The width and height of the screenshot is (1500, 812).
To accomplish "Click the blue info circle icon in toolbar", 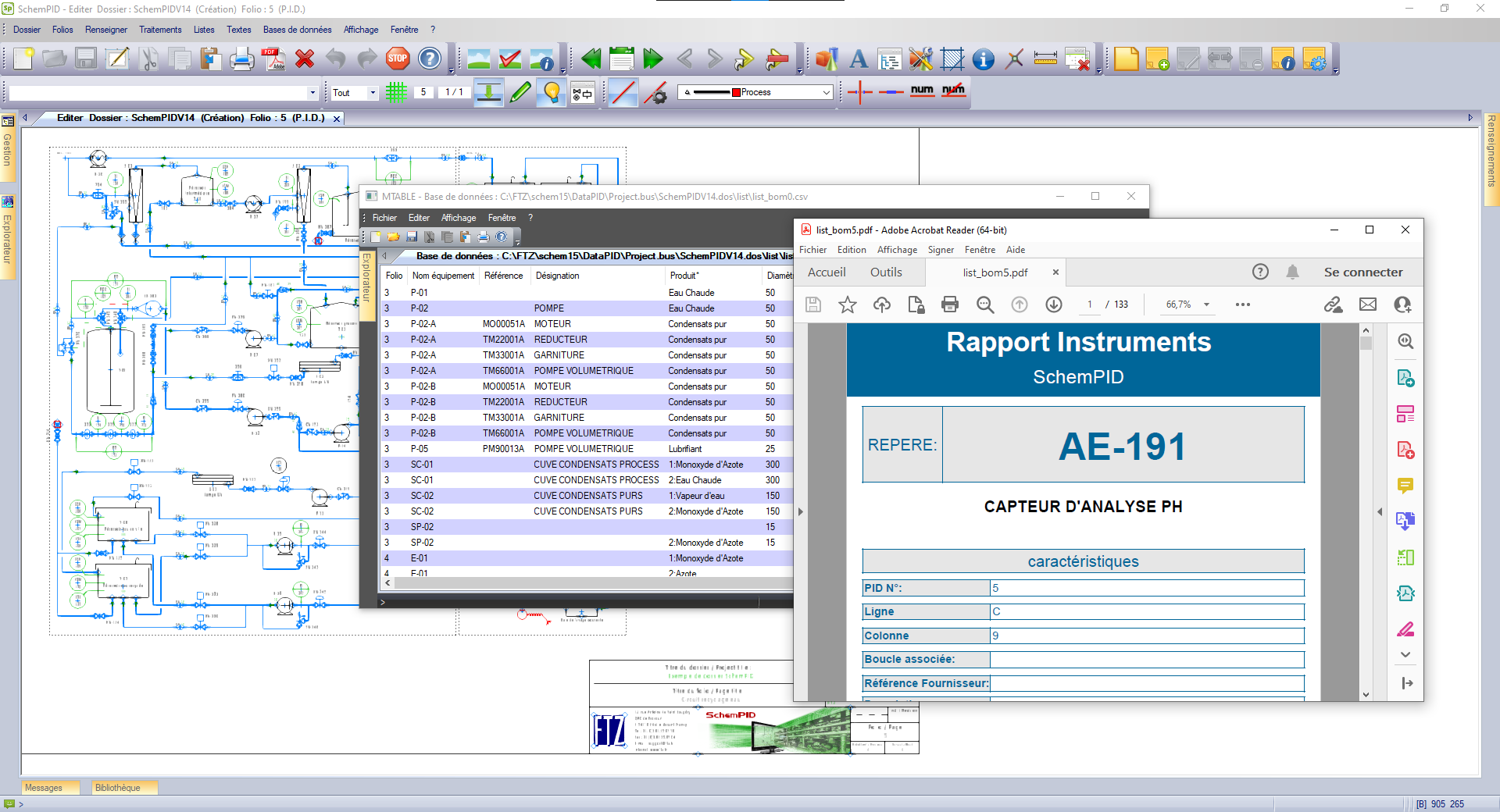I will click(984, 59).
